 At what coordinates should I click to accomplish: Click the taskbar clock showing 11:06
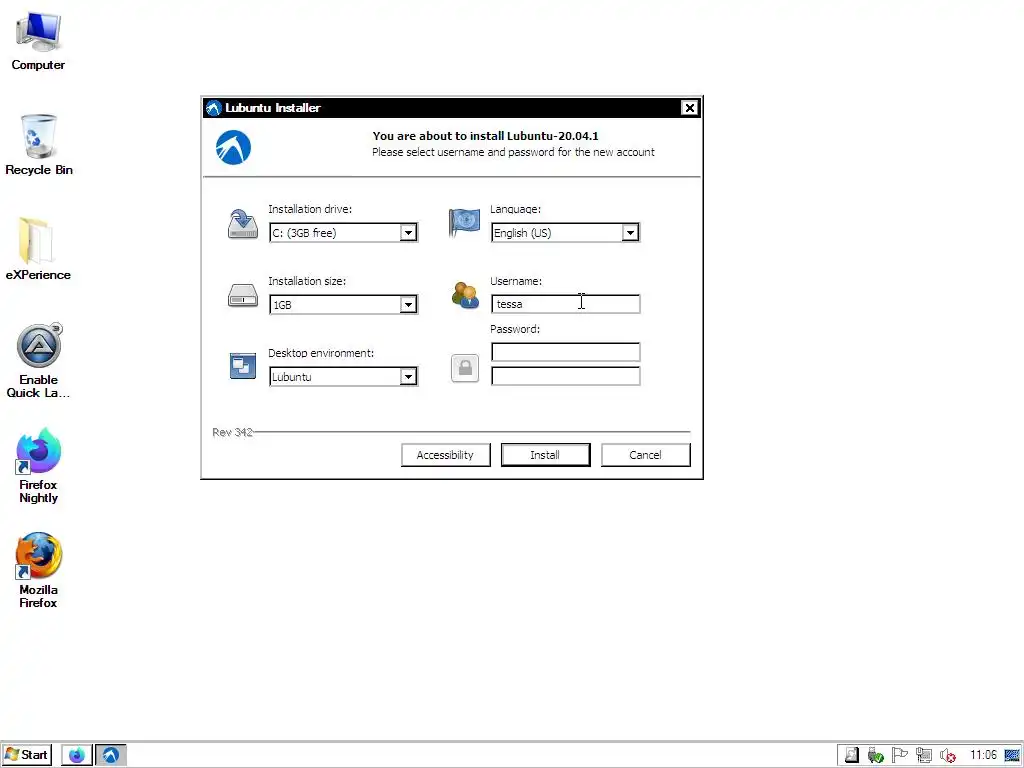click(983, 755)
